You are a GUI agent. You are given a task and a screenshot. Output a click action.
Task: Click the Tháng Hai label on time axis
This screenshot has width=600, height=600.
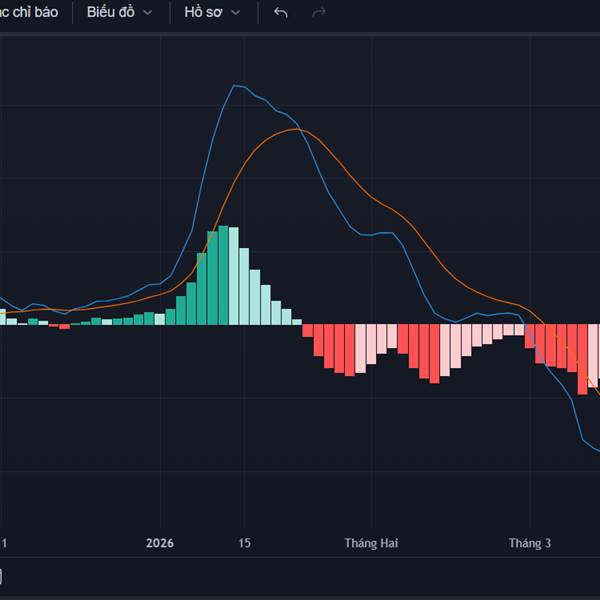click(371, 543)
